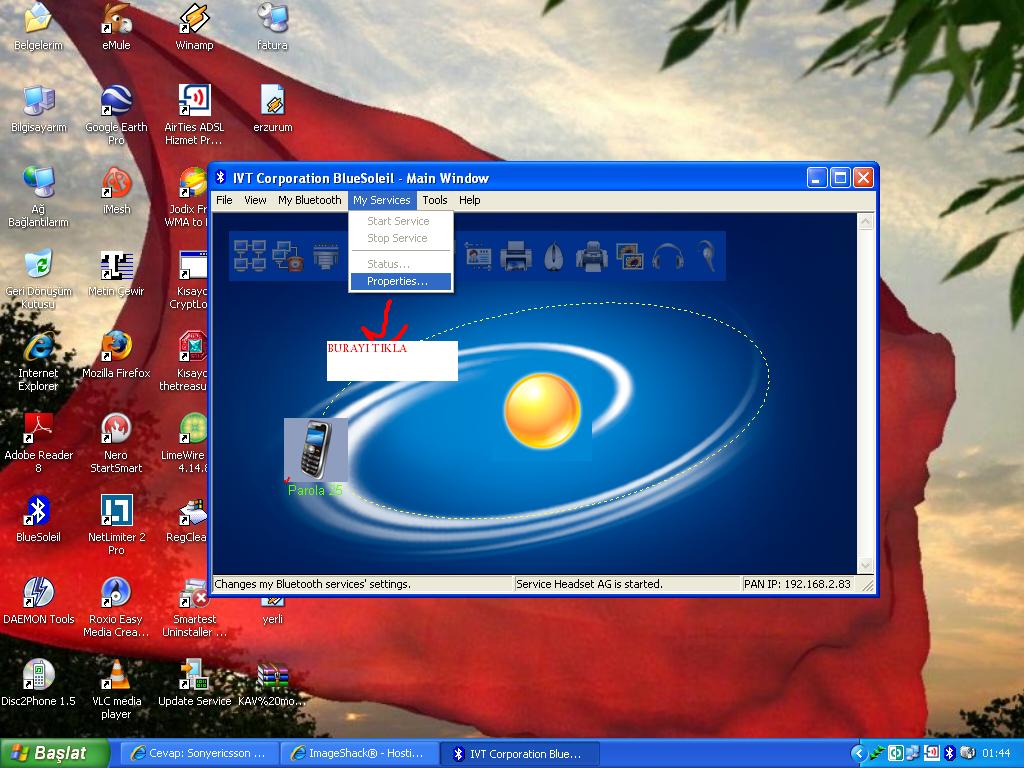Open the View menu
Viewport: 1024px width, 768px height.
tap(255, 200)
